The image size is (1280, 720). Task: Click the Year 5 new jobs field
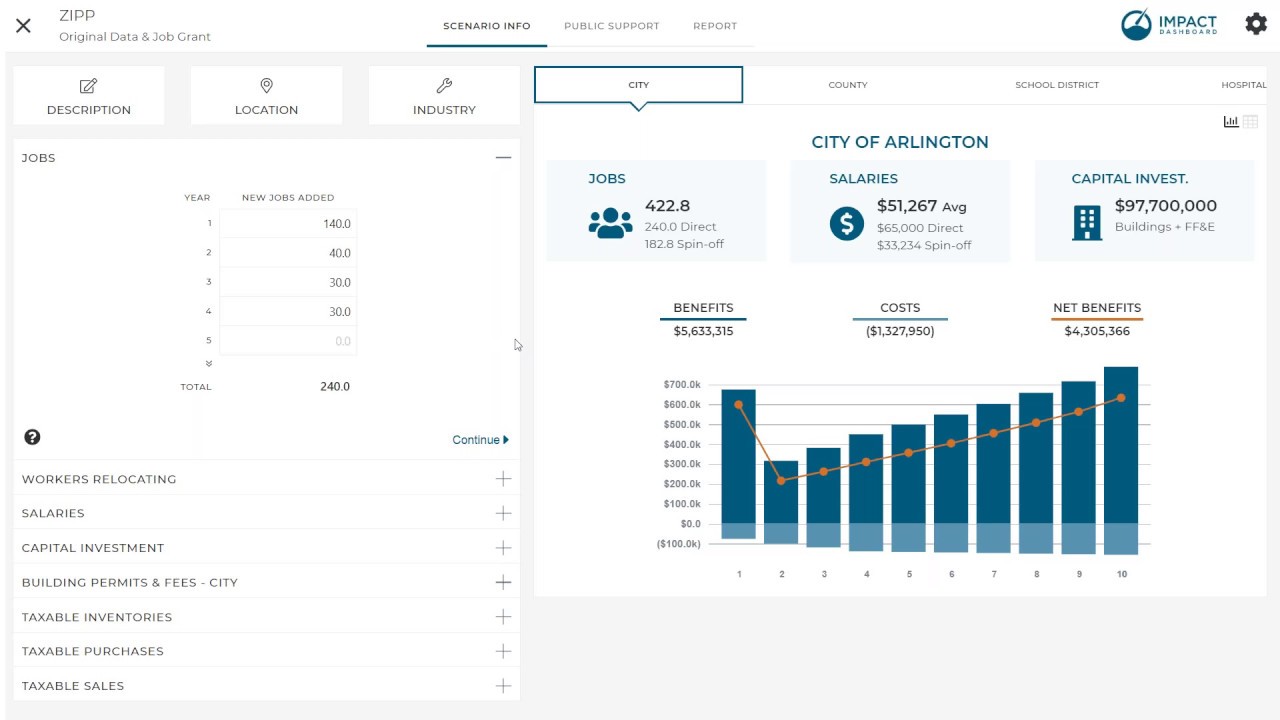tap(288, 341)
